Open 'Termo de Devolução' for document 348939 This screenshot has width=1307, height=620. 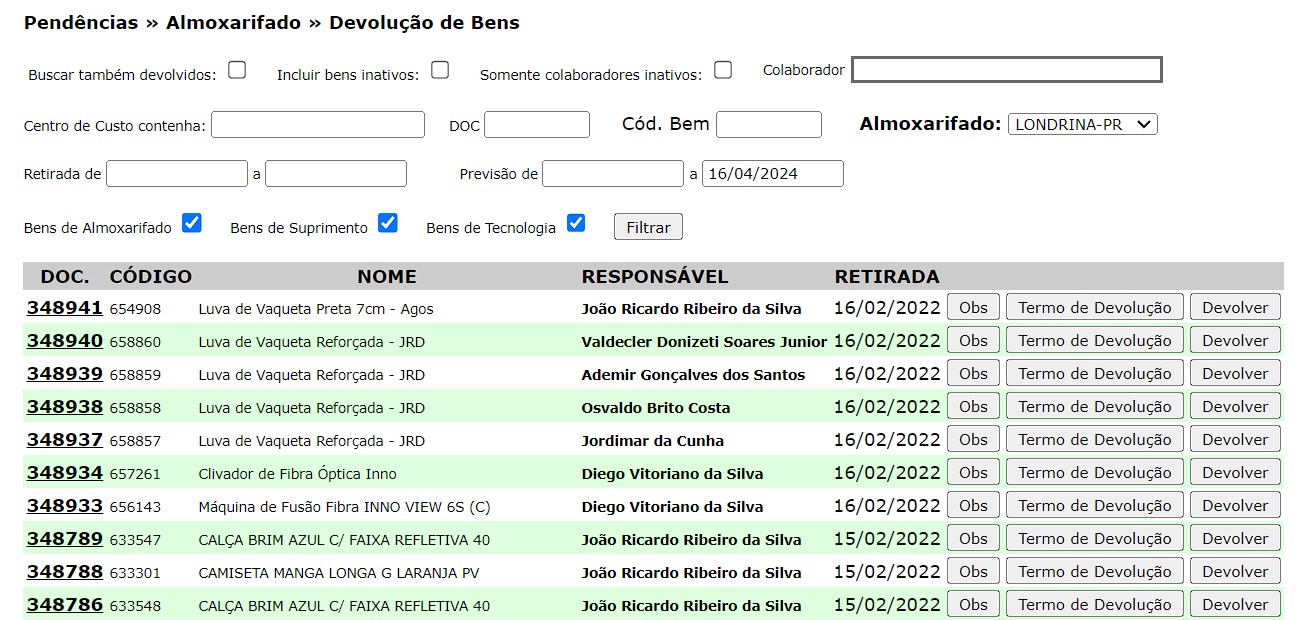coord(1094,373)
